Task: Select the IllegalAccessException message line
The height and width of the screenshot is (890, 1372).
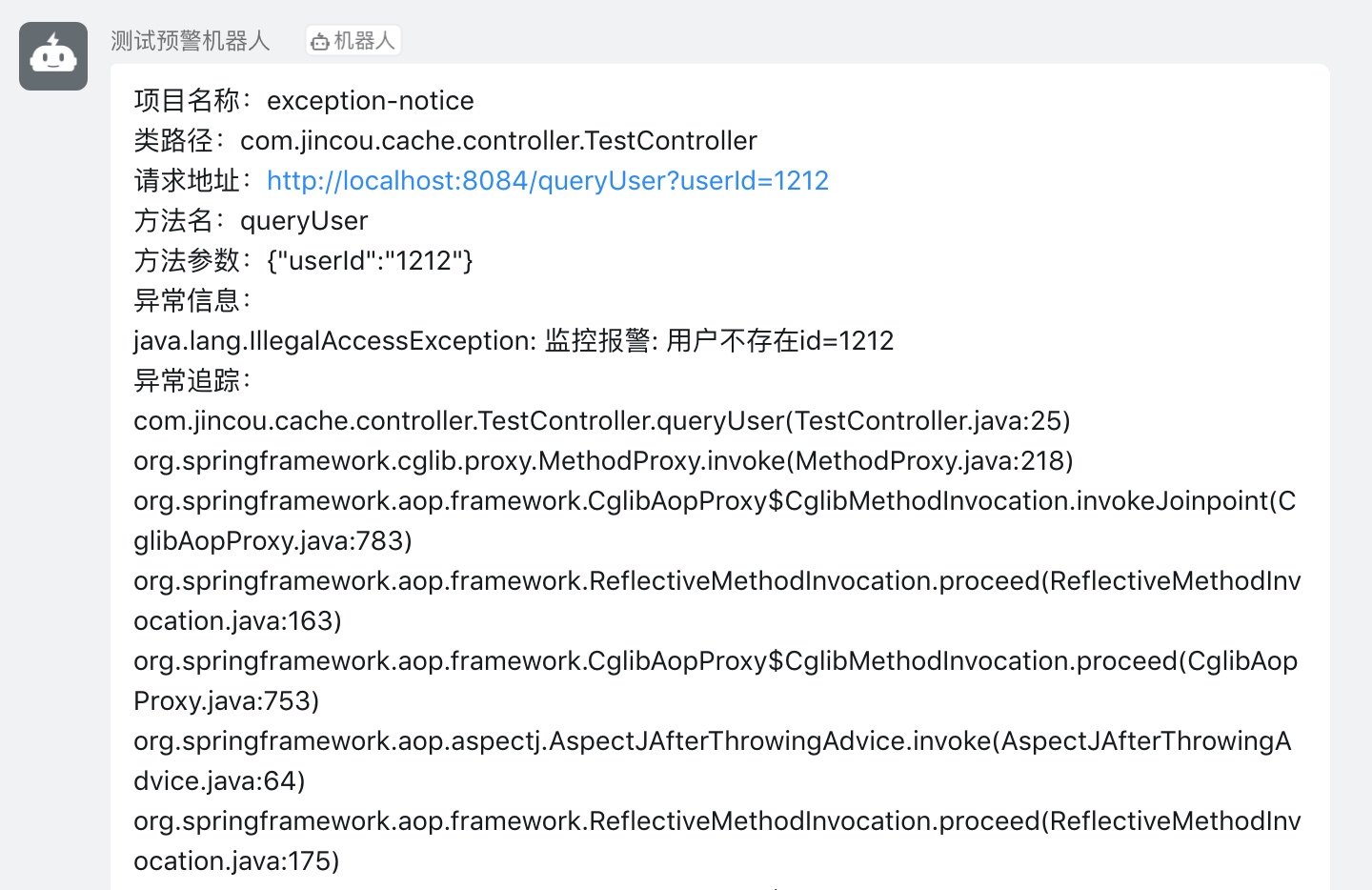Action: (514, 341)
